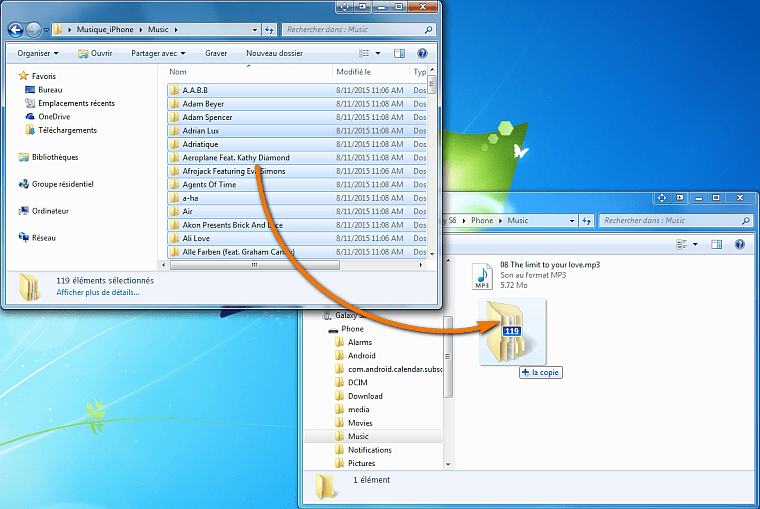The image size is (760, 509).
Task: Click the Galaxy tree scrollbar down arrow
Action: [448, 464]
